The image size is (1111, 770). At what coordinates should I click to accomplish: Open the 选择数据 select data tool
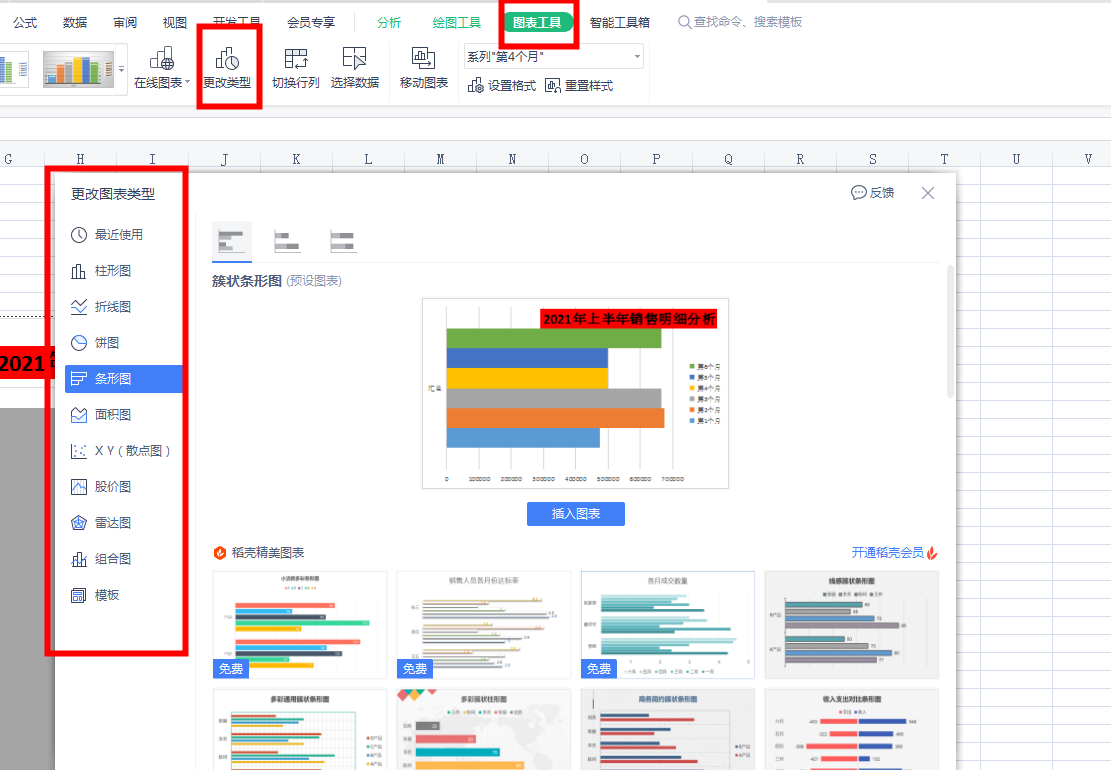[x=355, y=59]
